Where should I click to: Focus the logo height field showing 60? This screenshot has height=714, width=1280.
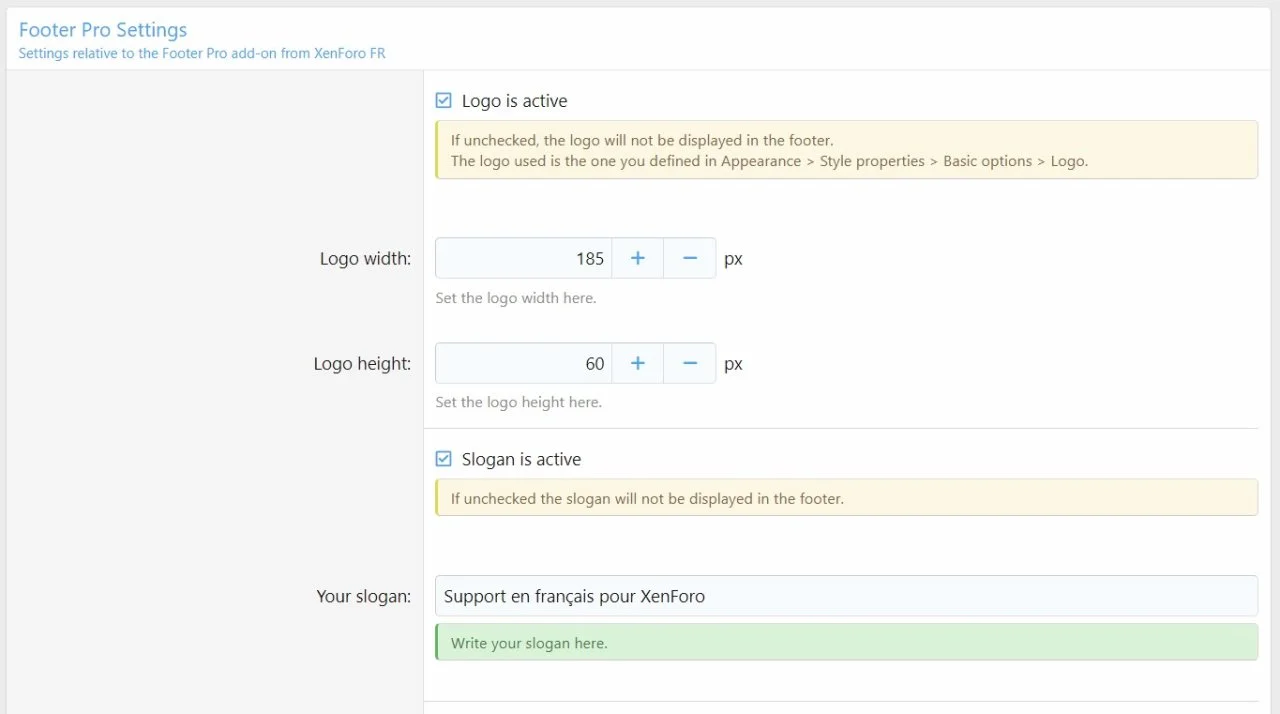point(523,363)
